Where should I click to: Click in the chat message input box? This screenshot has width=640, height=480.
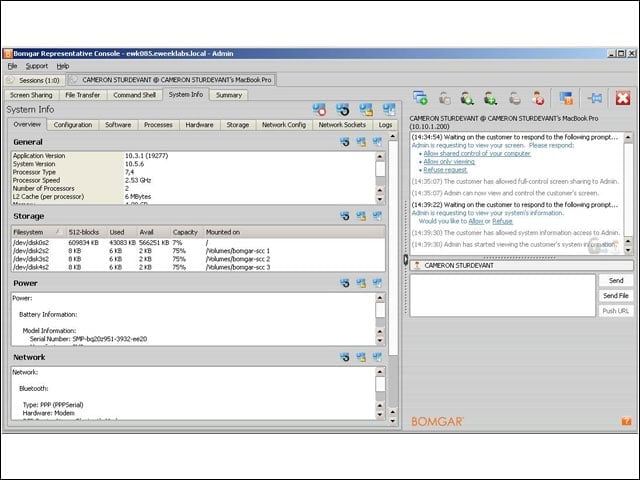pyautogui.click(x=502, y=296)
